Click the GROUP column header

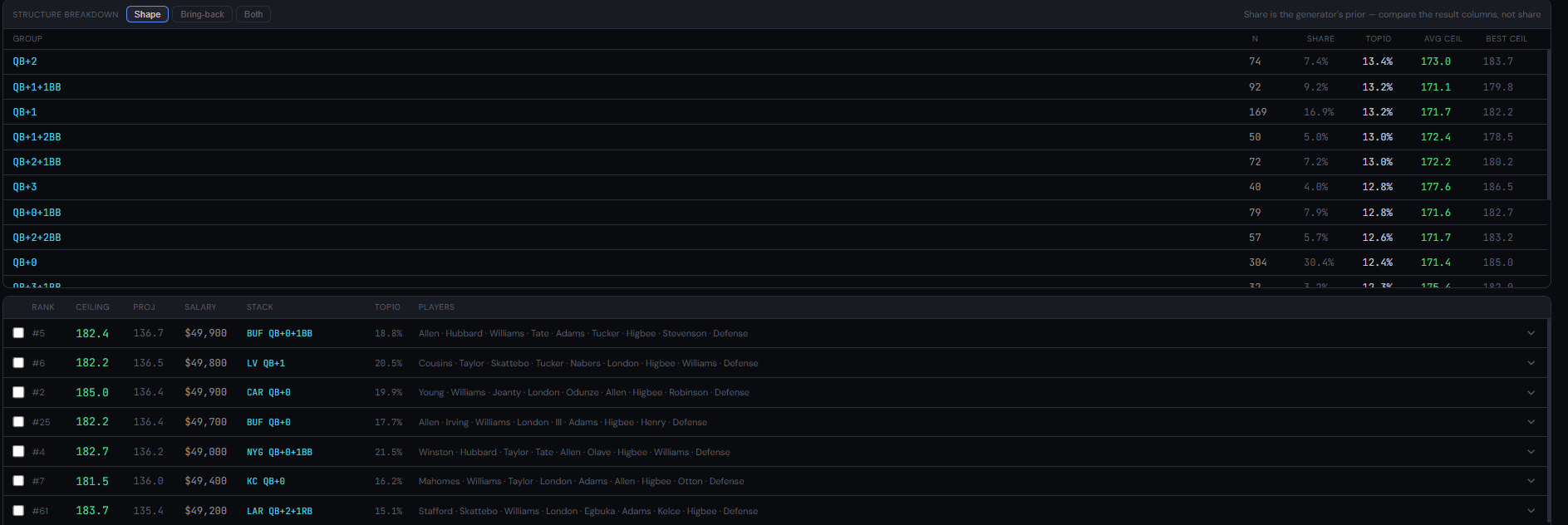27,39
